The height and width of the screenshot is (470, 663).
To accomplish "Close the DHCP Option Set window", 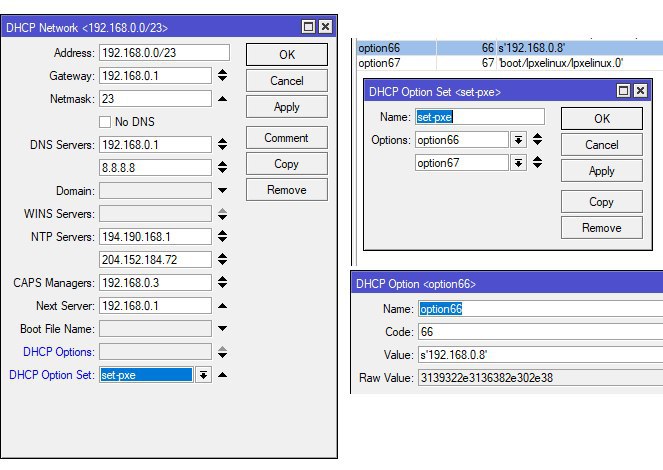I will click(x=640, y=91).
